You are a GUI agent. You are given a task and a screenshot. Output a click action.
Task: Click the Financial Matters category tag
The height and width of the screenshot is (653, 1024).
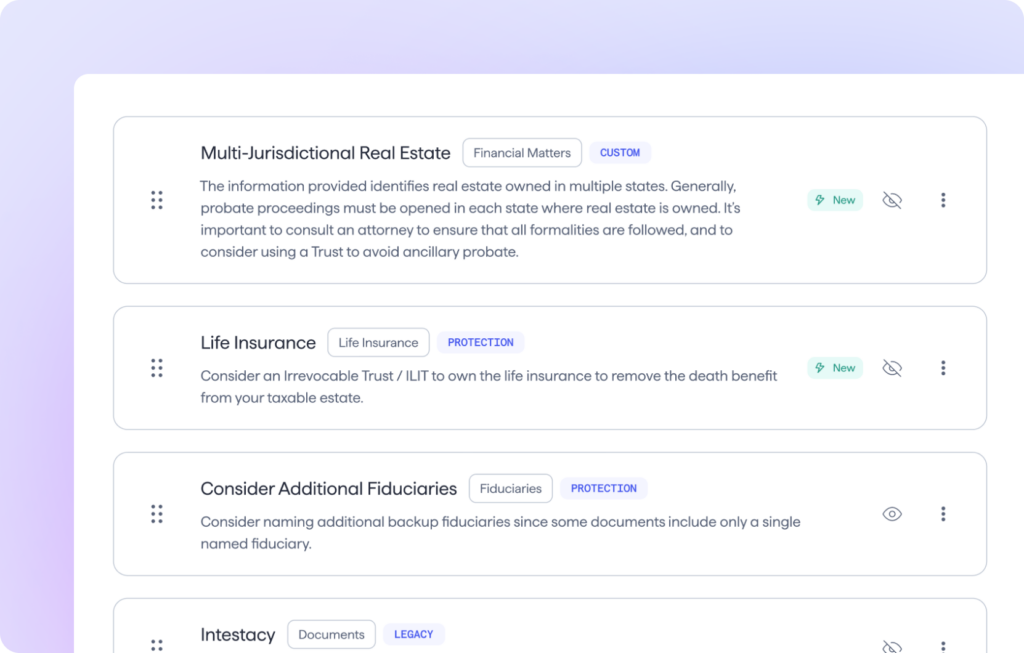522,153
